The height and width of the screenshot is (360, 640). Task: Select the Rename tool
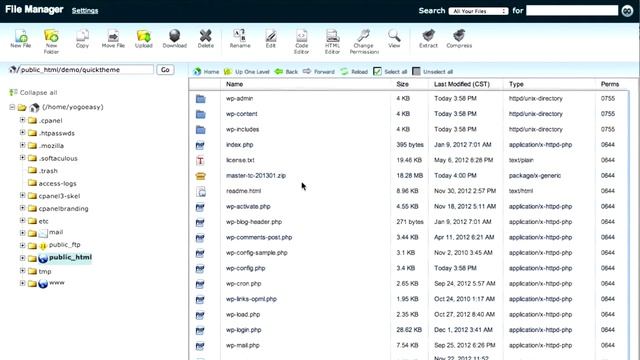pyautogui.click(x=240, y=39)
